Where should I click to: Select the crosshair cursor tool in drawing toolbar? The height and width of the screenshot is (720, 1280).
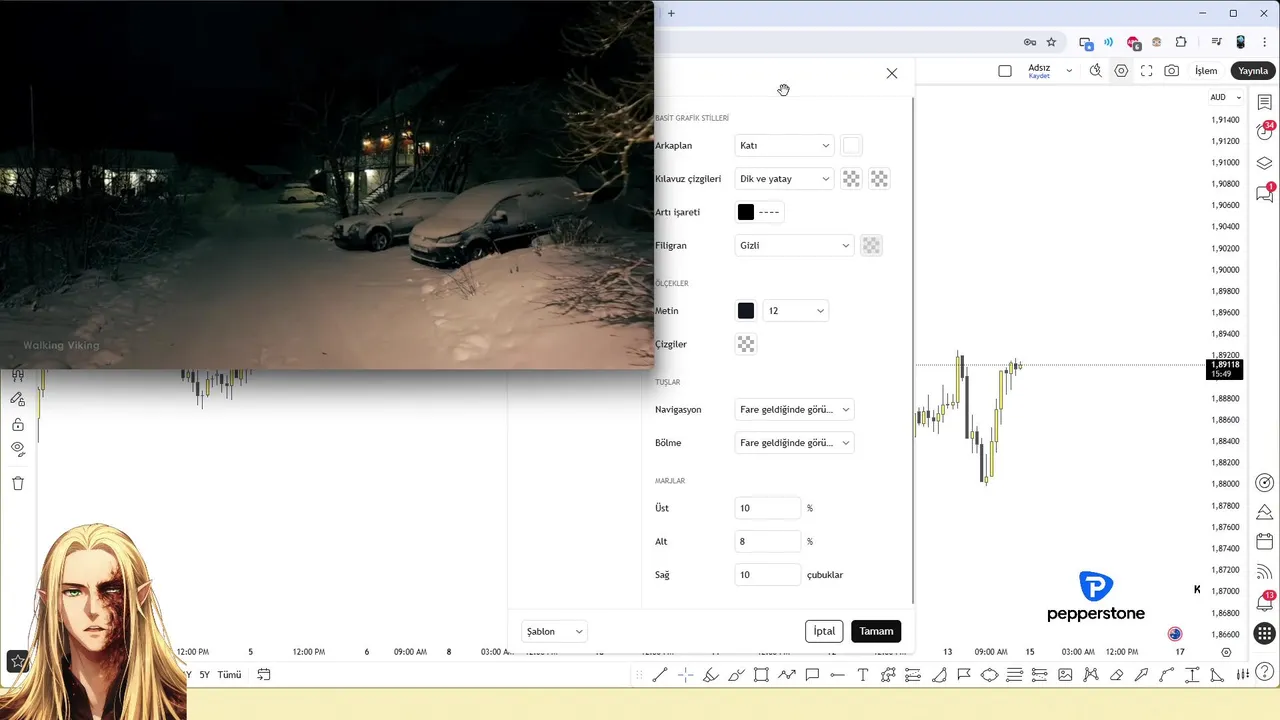pos(685,675)
